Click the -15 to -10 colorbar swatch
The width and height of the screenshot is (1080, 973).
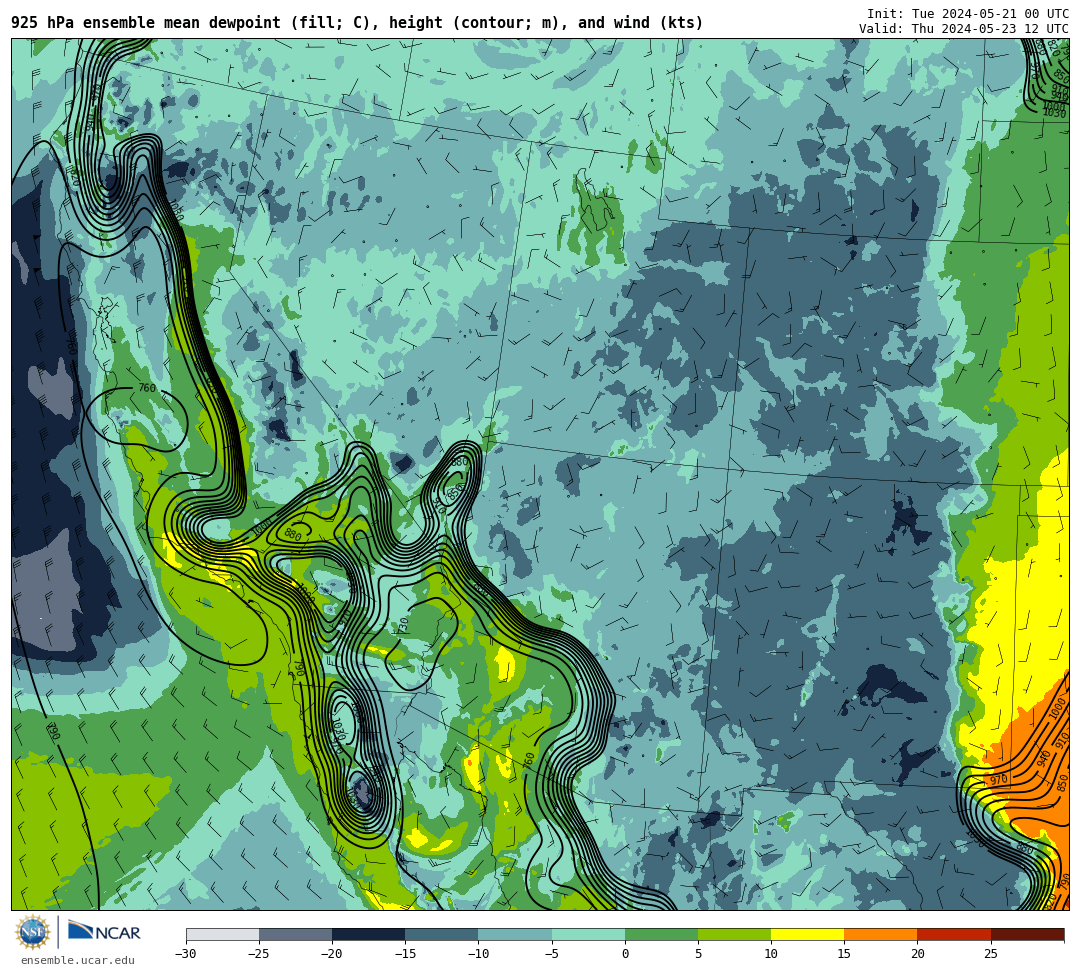pos(442,934)
